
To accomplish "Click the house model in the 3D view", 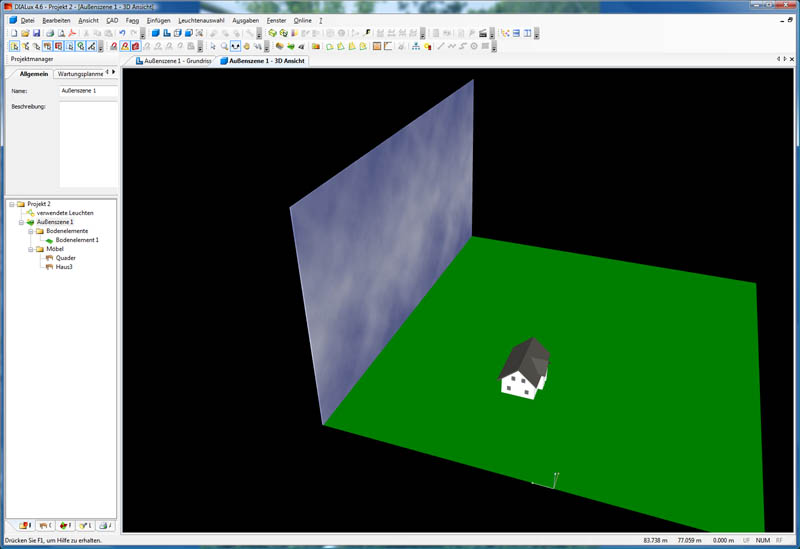I will tap(524, 368).
